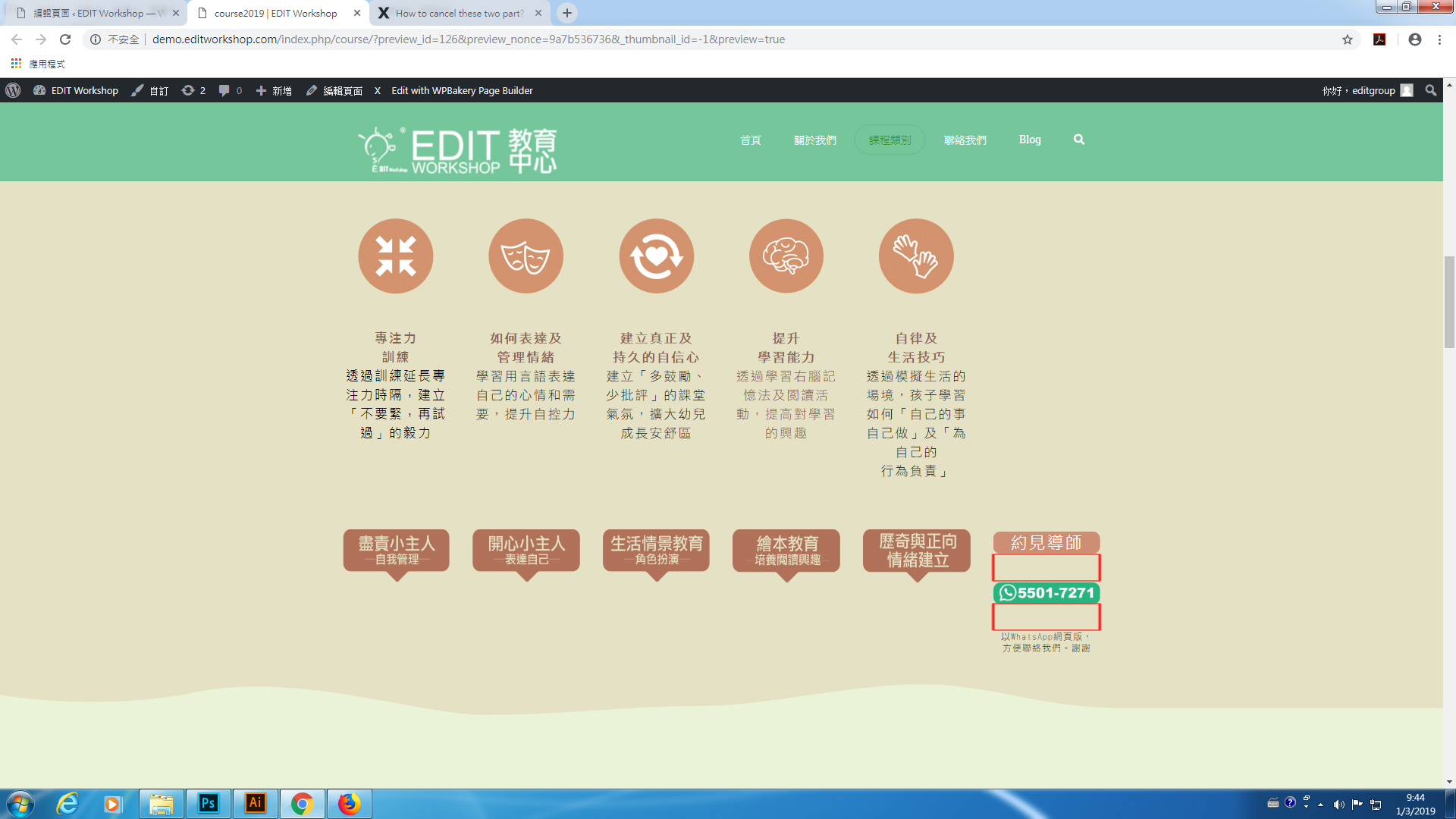The height and width of the screenshot is (819, 1456).
Task: Click the heart with circular arrows icon
Action: 656,256
